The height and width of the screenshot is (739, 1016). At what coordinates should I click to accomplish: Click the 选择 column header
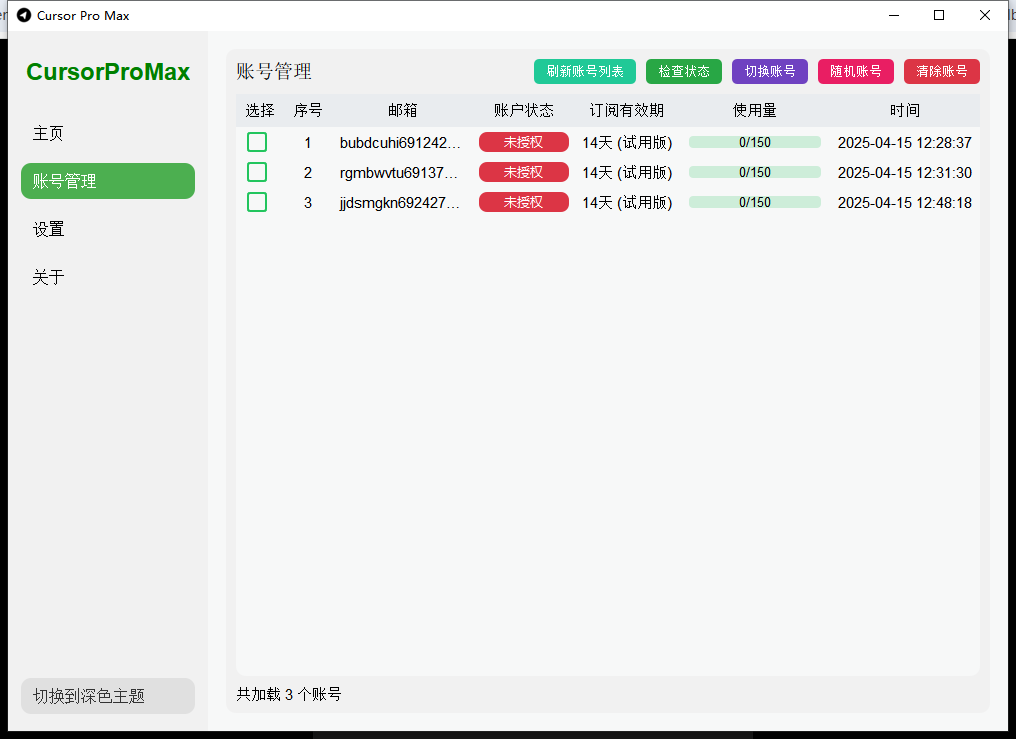click(260, 111)
